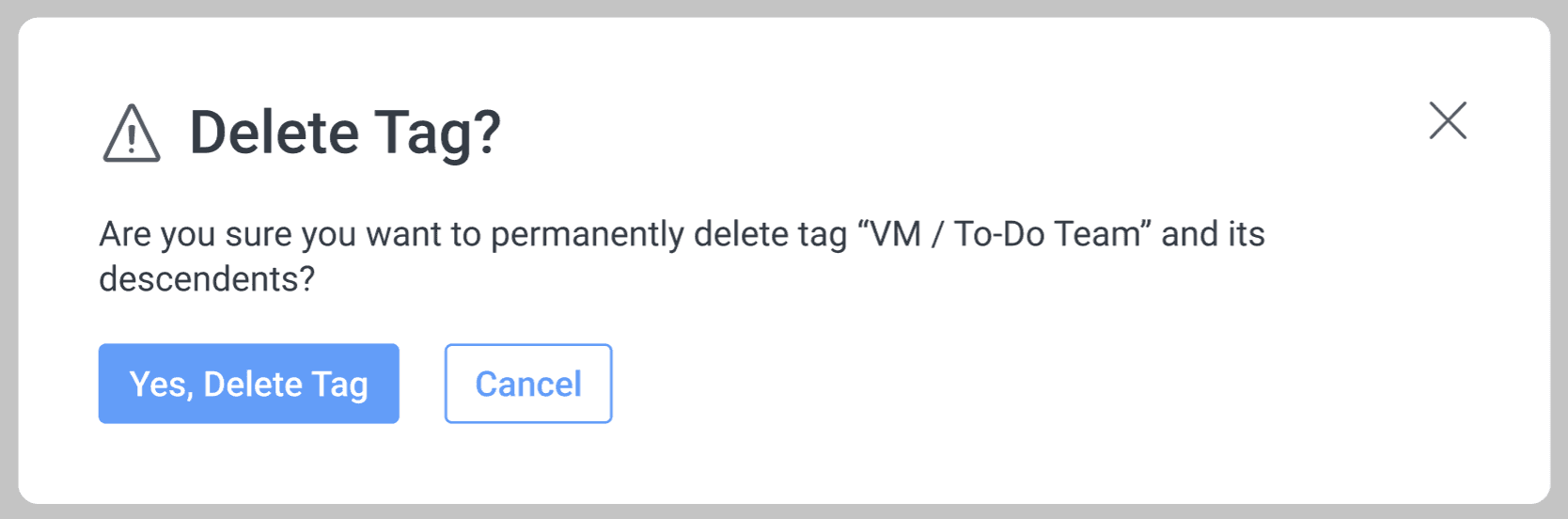Click the word "Delete" in the heading
Viewport: 1568px width, 519px height.
274,133
